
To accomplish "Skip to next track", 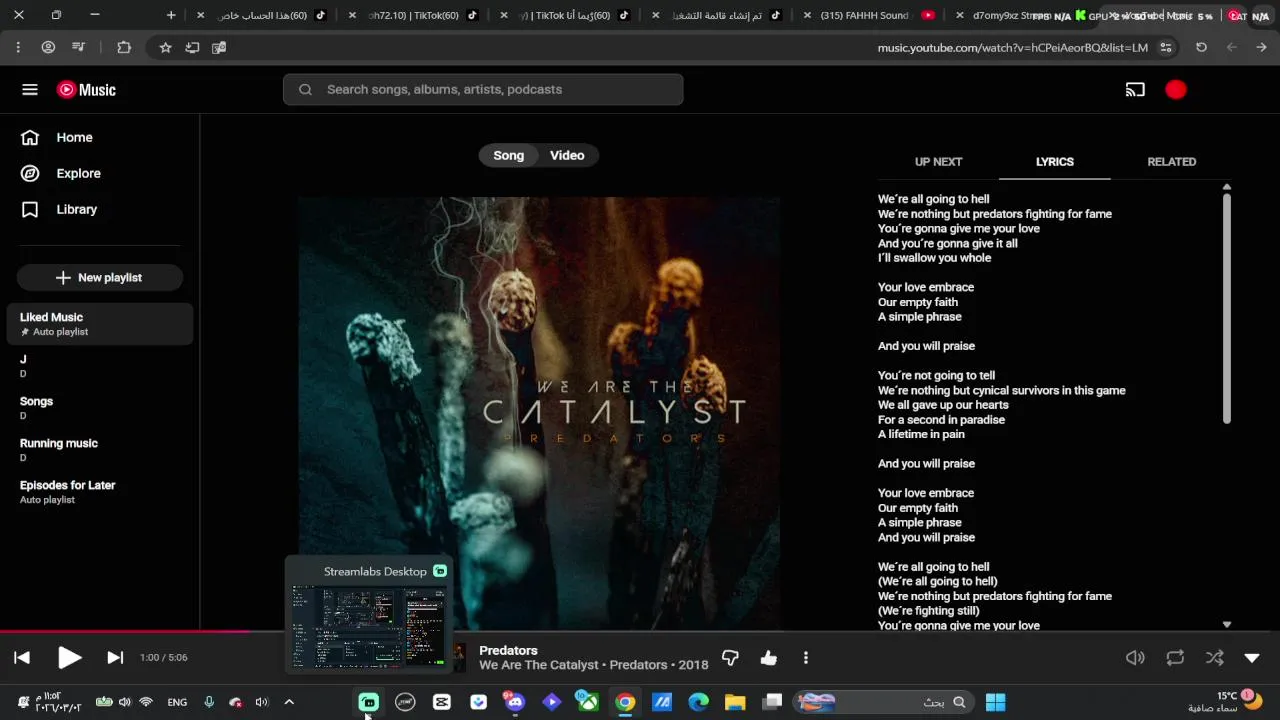I will tap(115, 658).
